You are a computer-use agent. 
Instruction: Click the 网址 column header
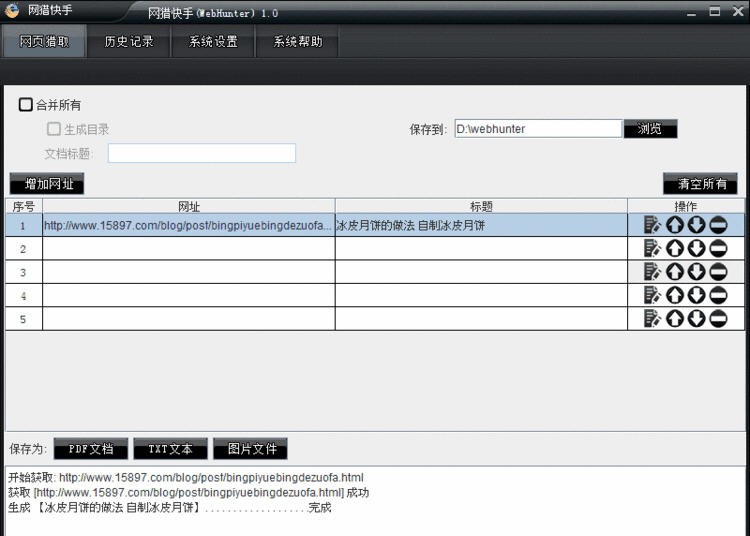pos(189,206)
